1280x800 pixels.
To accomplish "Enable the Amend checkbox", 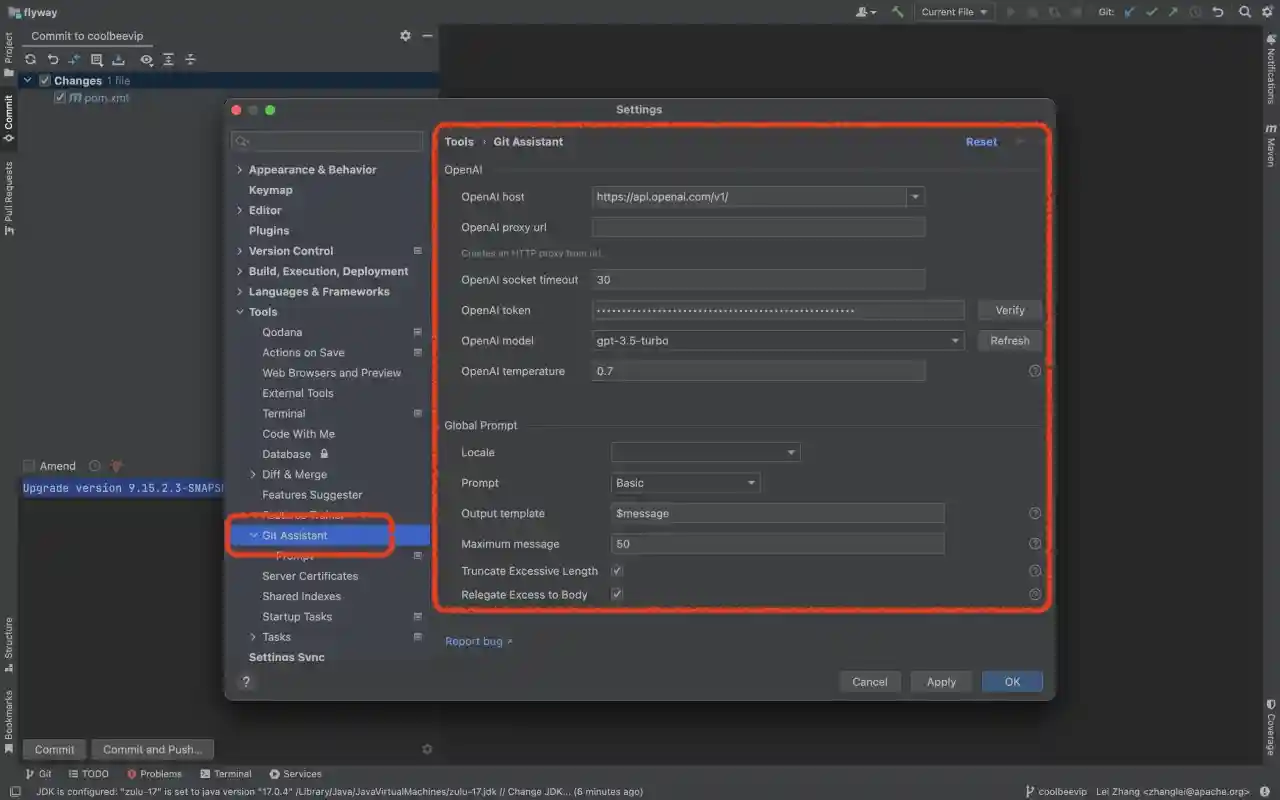I will tap(29, 466).
